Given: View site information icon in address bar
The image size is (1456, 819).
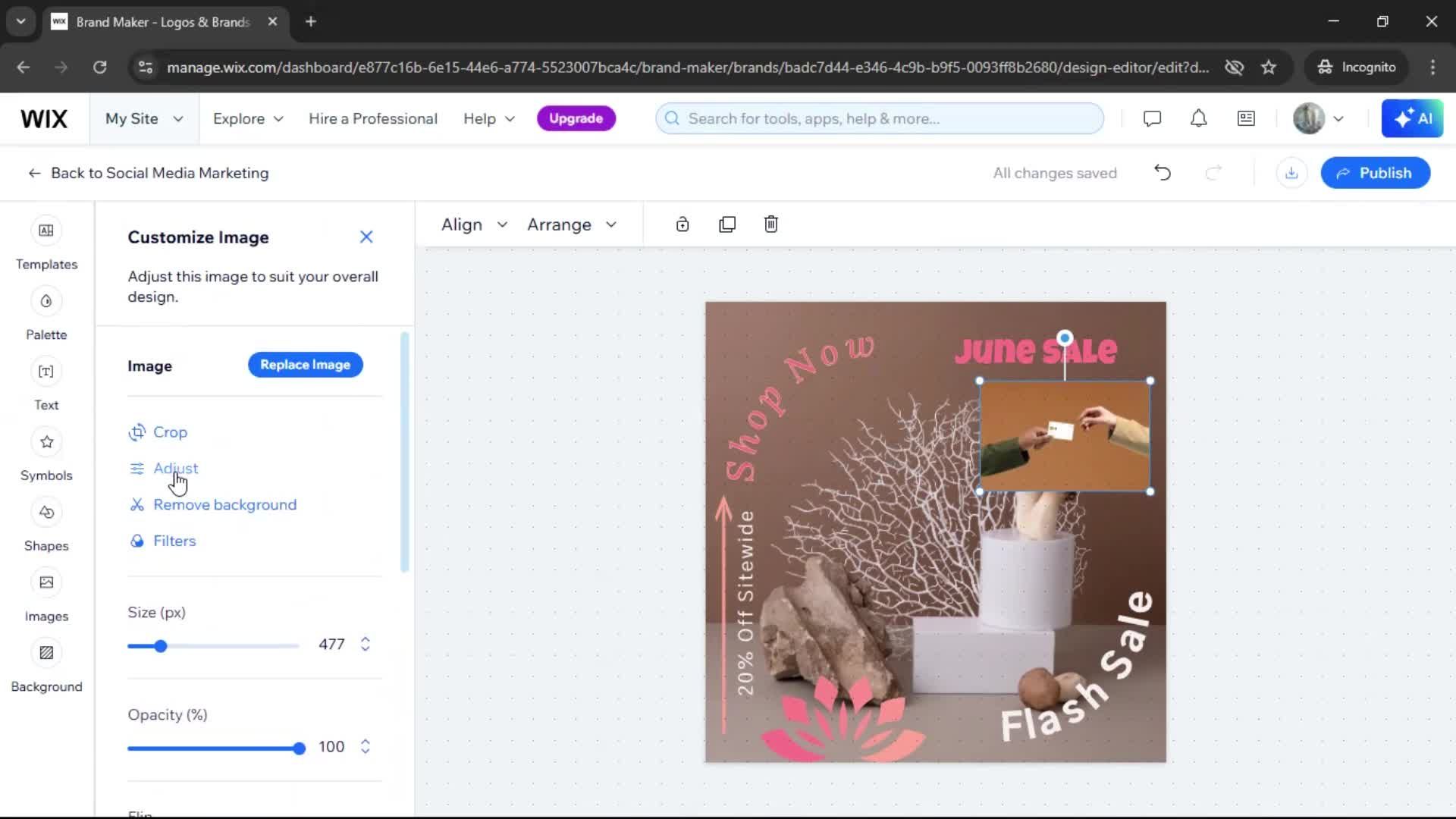Looking at the screenshot, I should pos(145,67).
